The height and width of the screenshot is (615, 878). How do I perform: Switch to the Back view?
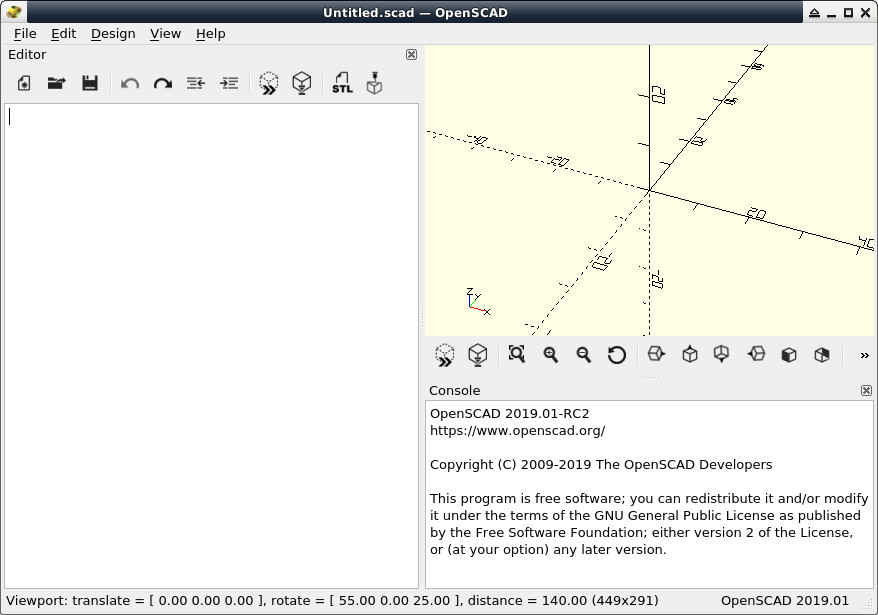[822, 355]
